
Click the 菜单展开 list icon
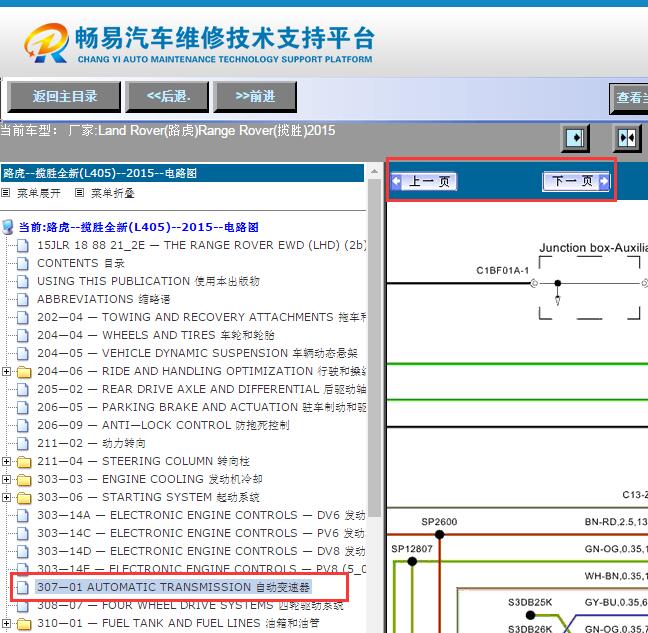pos(5,193)
